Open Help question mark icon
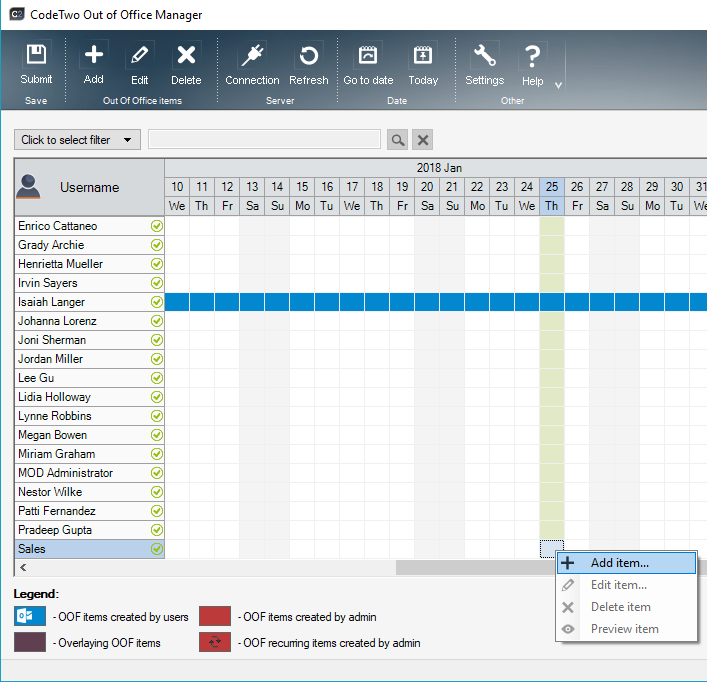The height and width of the screenshot is (682, 707). coord(533,56)
